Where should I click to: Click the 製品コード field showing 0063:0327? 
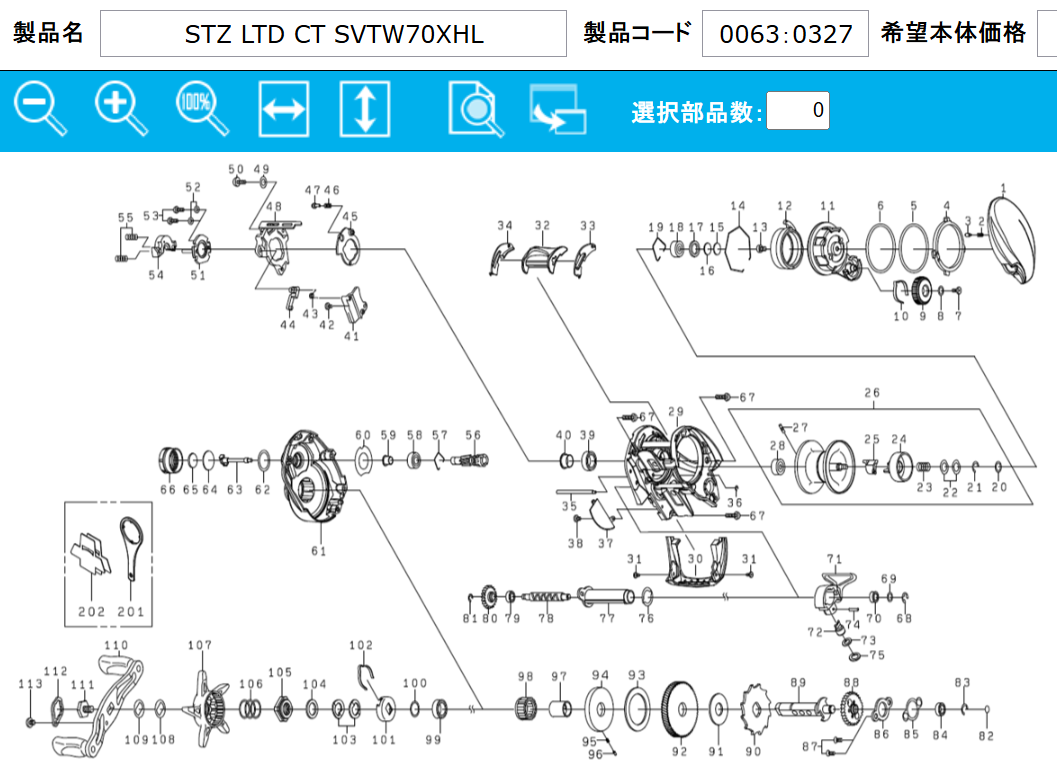(x=785, y=35)
